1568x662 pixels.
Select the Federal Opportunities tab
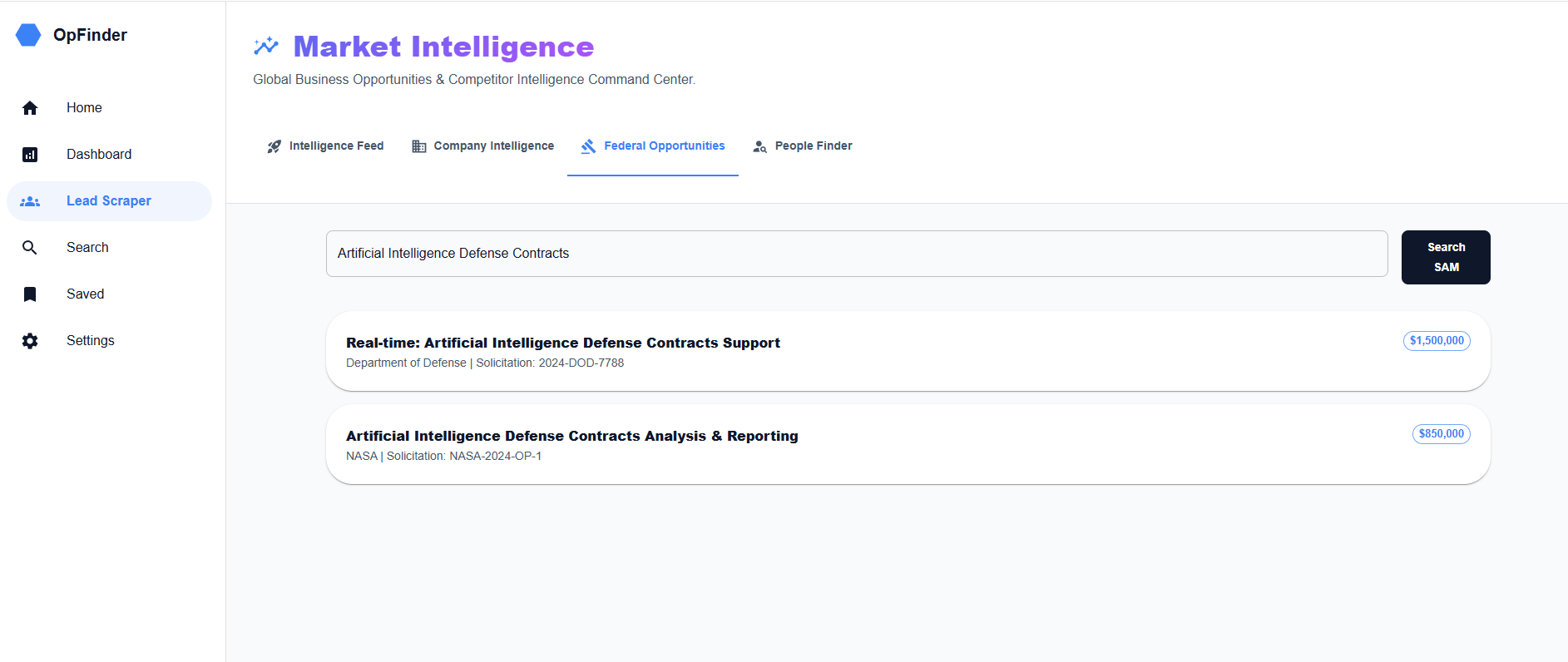[653, 146]
